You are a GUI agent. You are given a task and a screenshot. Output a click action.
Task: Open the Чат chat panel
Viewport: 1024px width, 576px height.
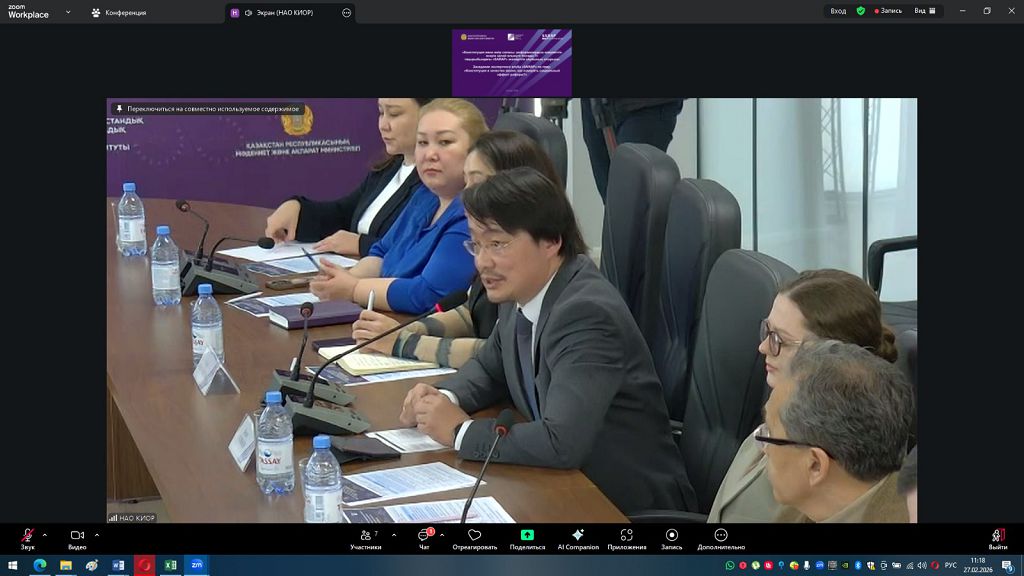(x=424, y=537)
